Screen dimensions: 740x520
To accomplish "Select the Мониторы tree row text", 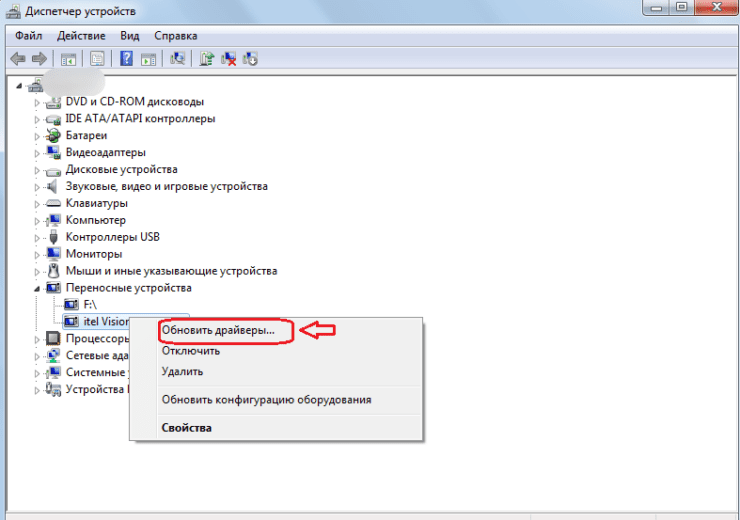I will click(x=94, y=254).
